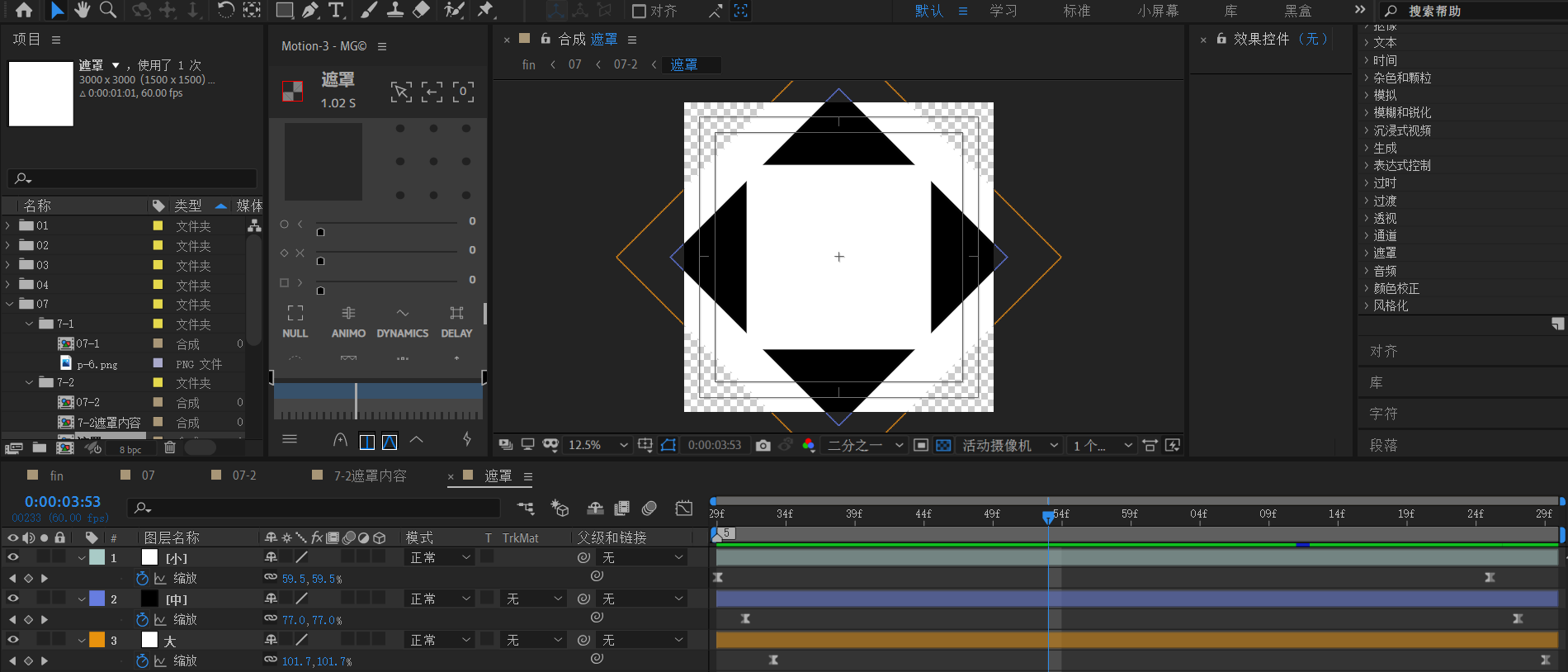Select the Rotation tool

(x=225, y=10)
